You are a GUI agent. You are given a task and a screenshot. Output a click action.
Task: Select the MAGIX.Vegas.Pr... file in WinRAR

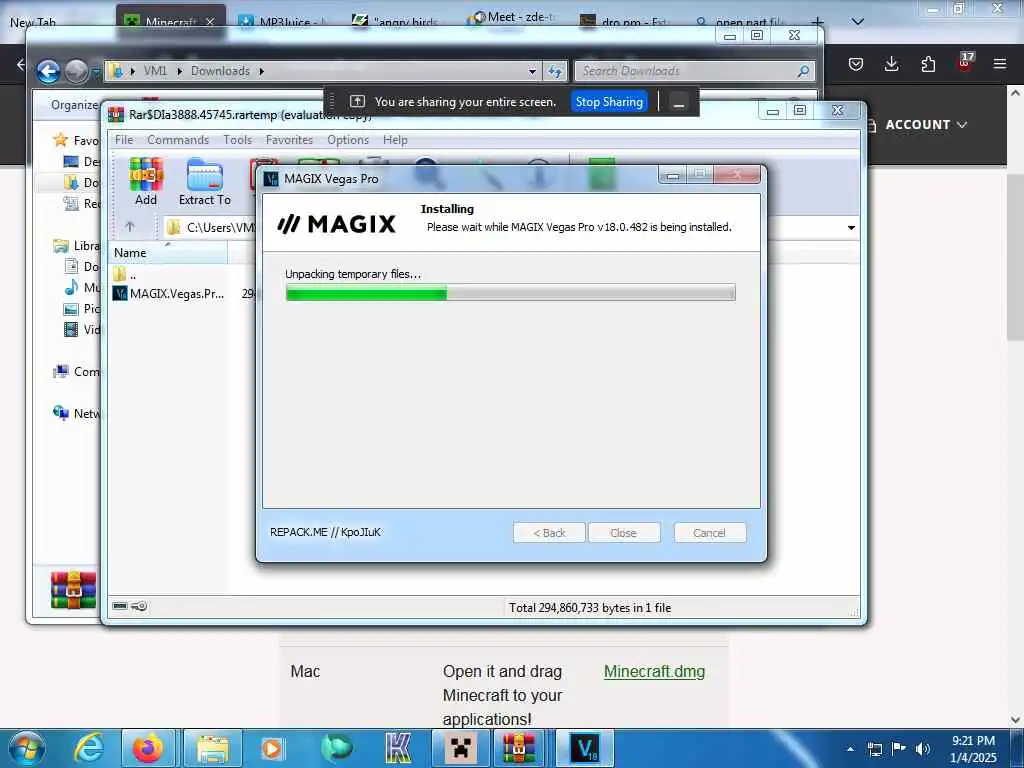(x=169, y=294)
